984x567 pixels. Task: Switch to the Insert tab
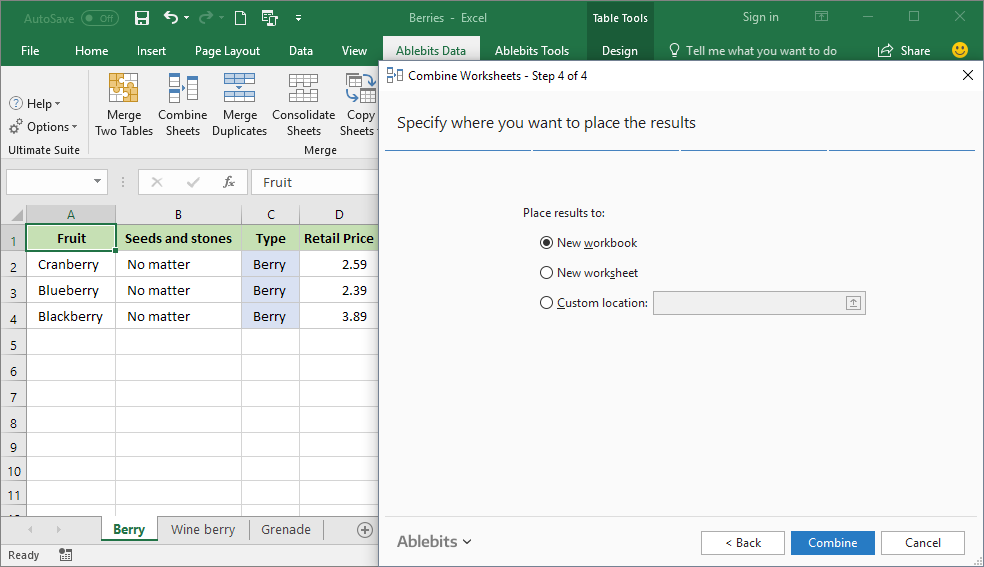(x=151, y=51)
